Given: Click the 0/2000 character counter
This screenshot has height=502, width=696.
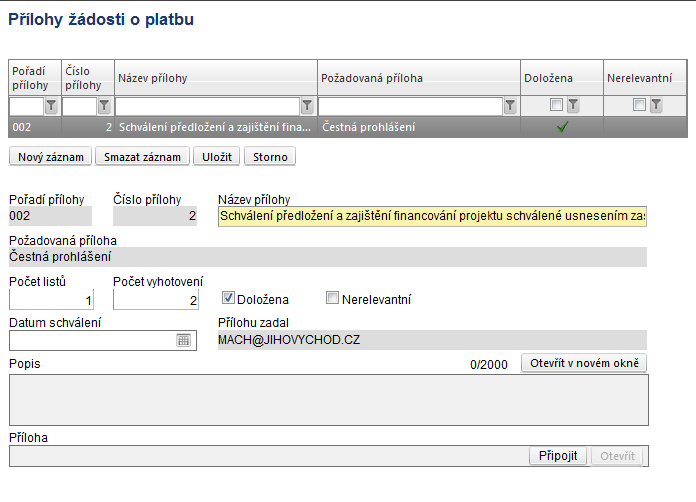Looking at the screenshot, I should point(489,364).
